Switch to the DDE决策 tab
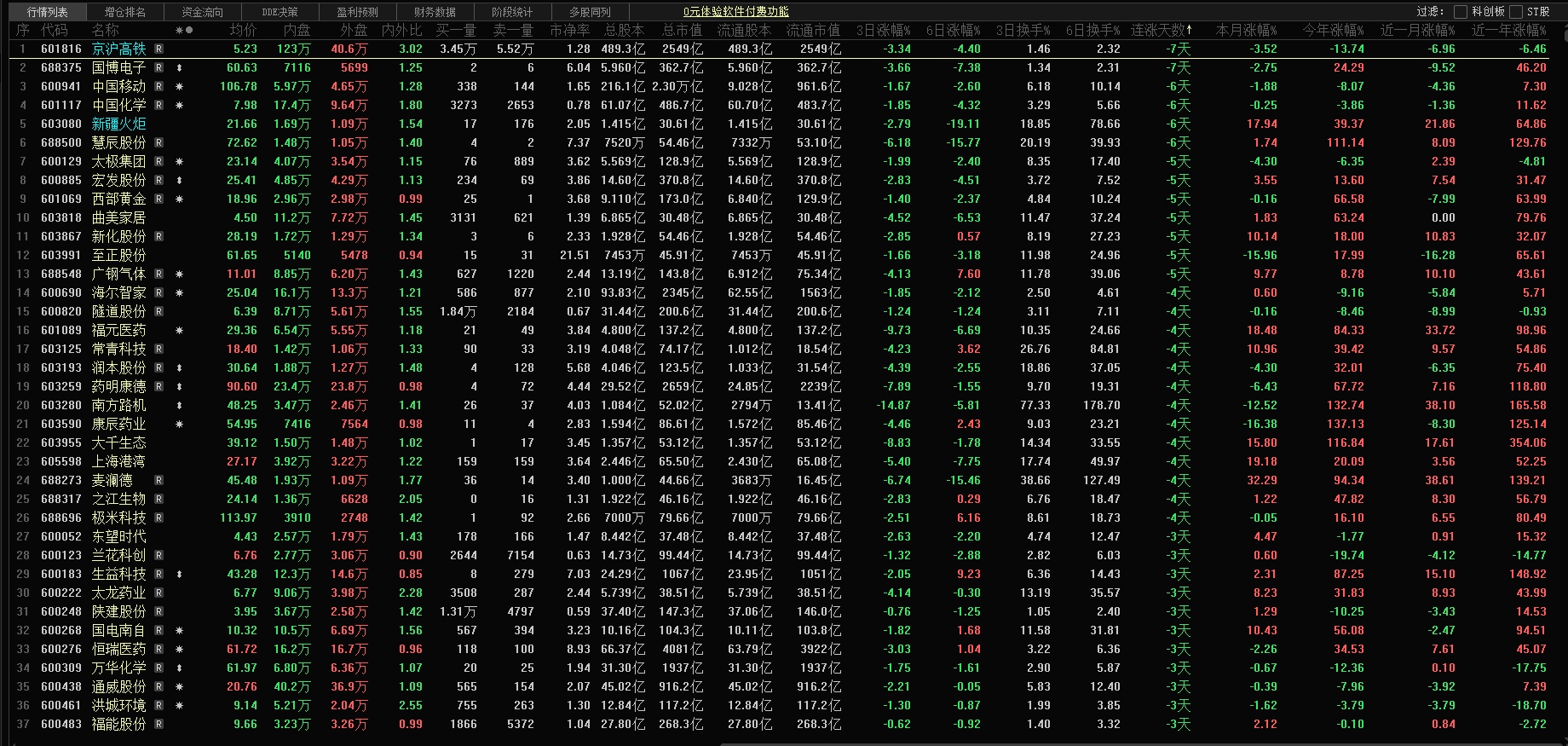Image resolution: width=1568 pixels, height=746 pixels. click(x=280, y=12)
